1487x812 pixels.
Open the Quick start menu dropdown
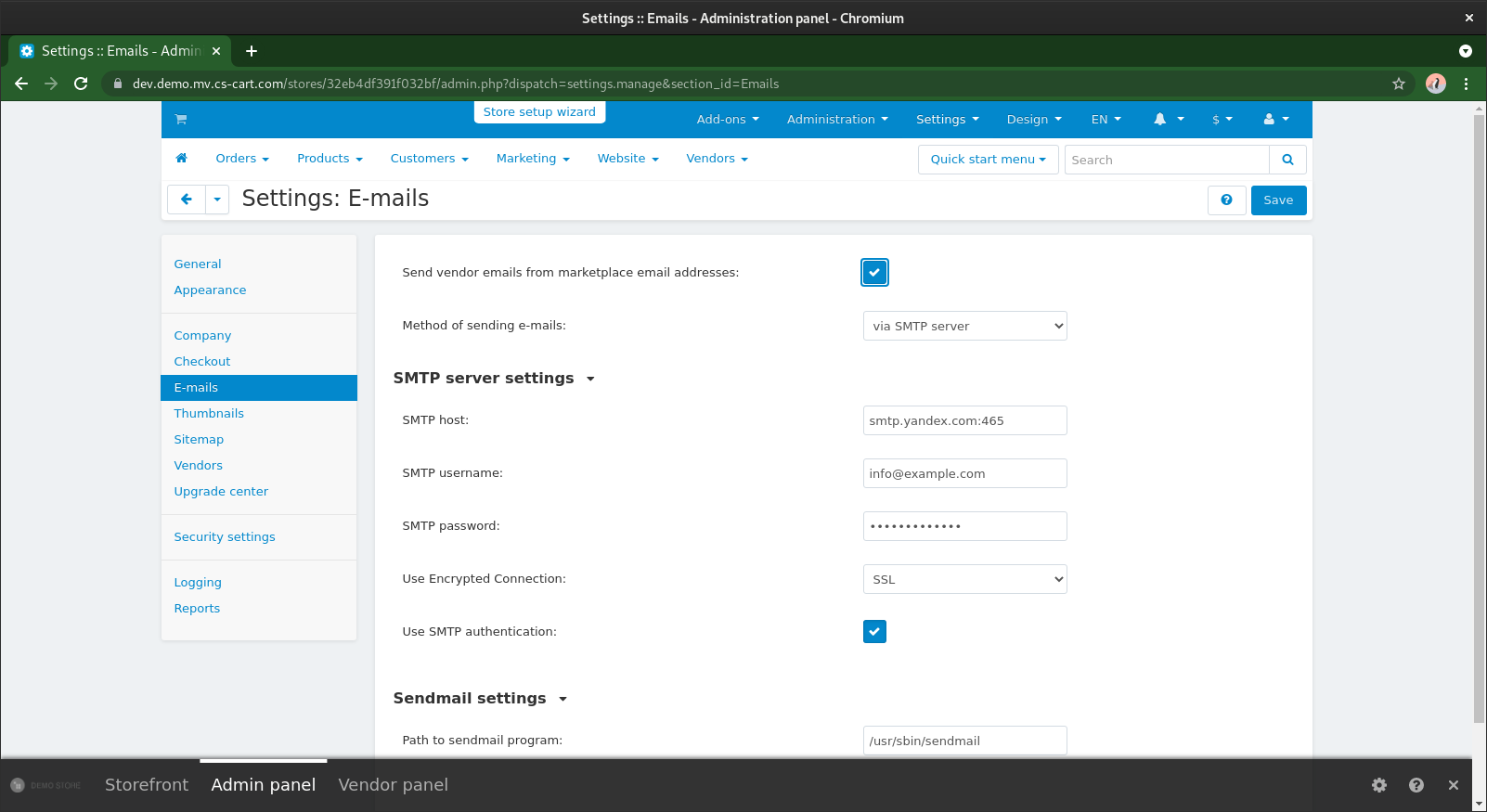tap(989, 160)
